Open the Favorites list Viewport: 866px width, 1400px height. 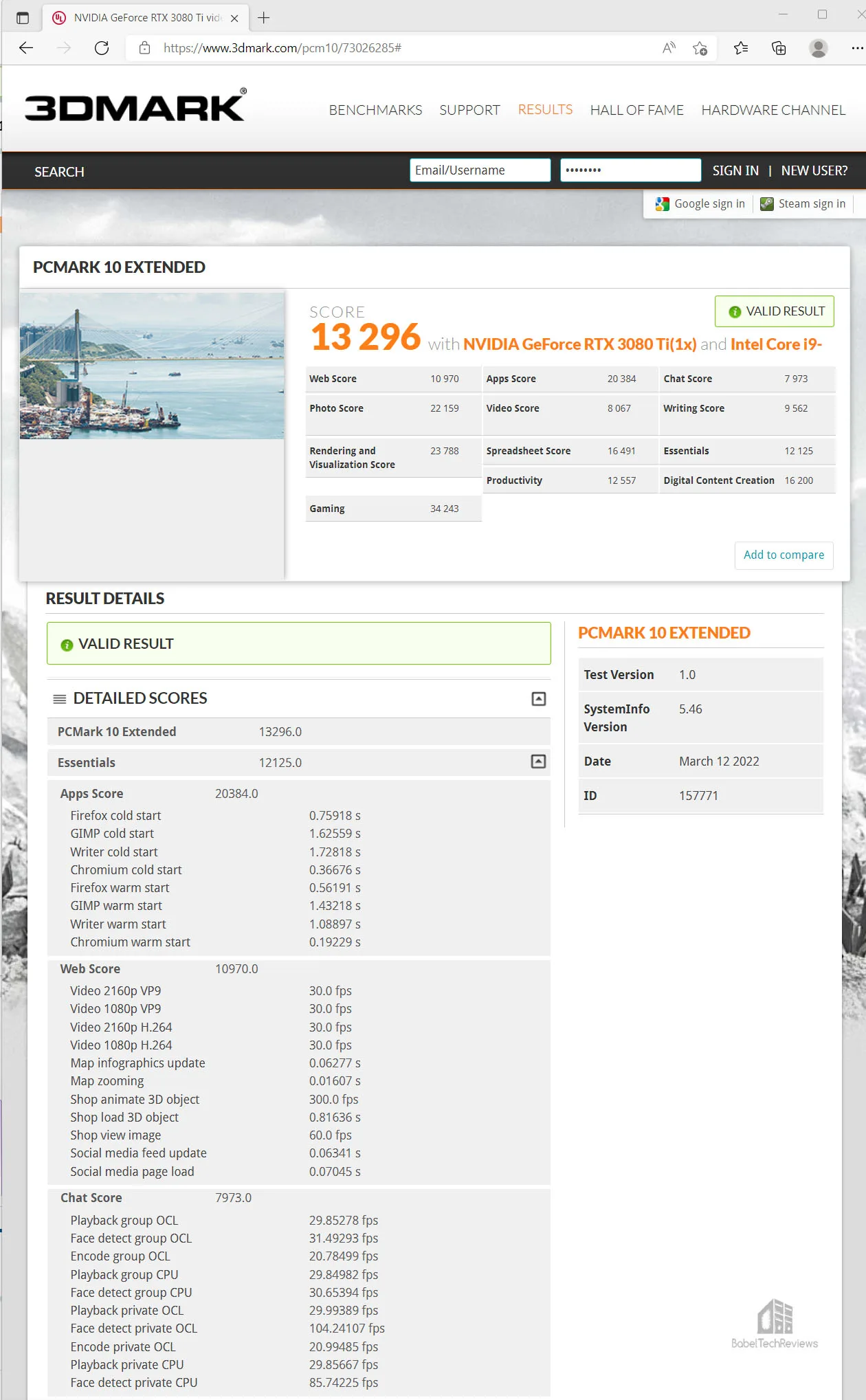point(741,48)
